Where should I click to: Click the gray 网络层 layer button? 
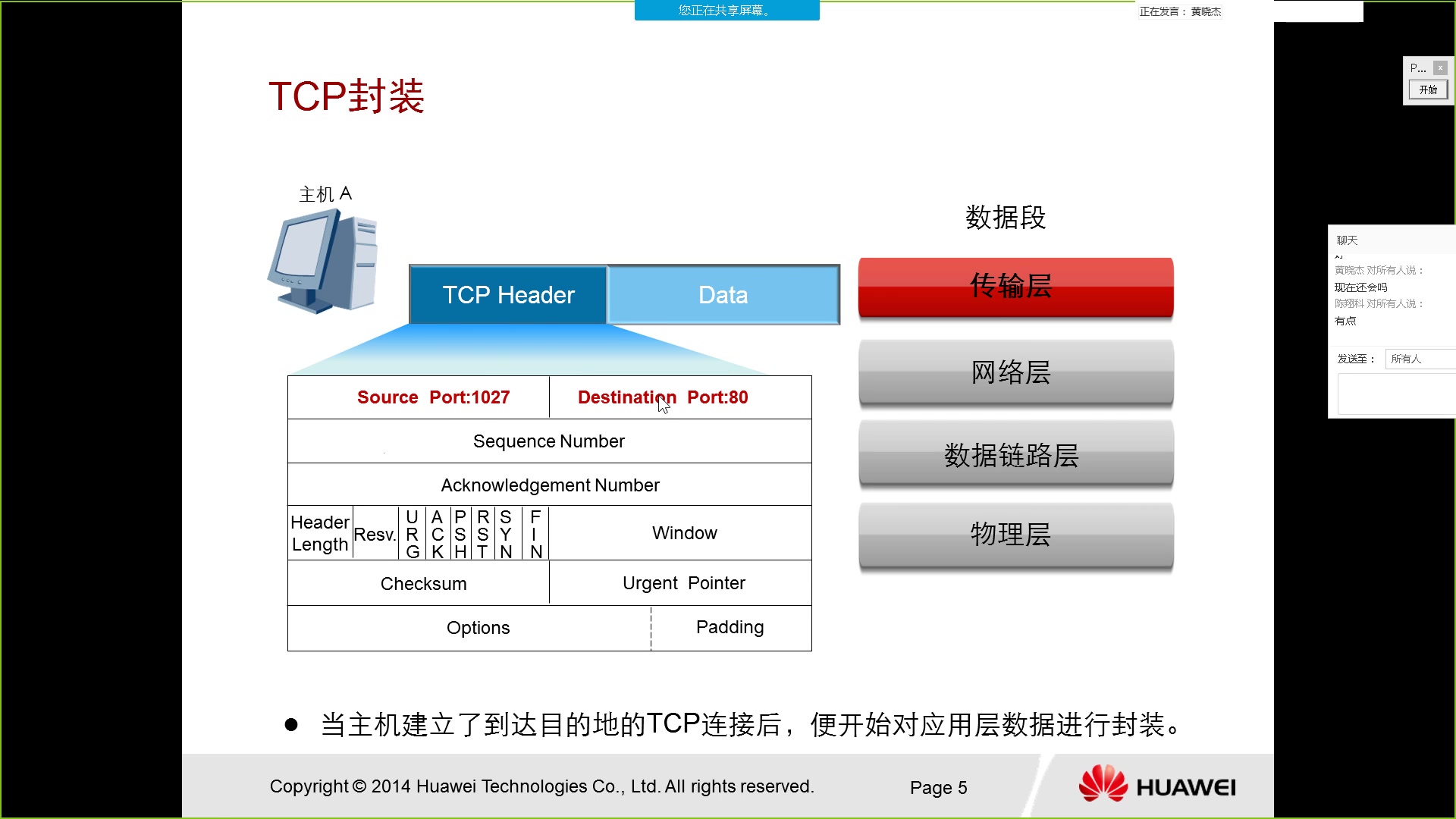click(x=1015, y=372)
